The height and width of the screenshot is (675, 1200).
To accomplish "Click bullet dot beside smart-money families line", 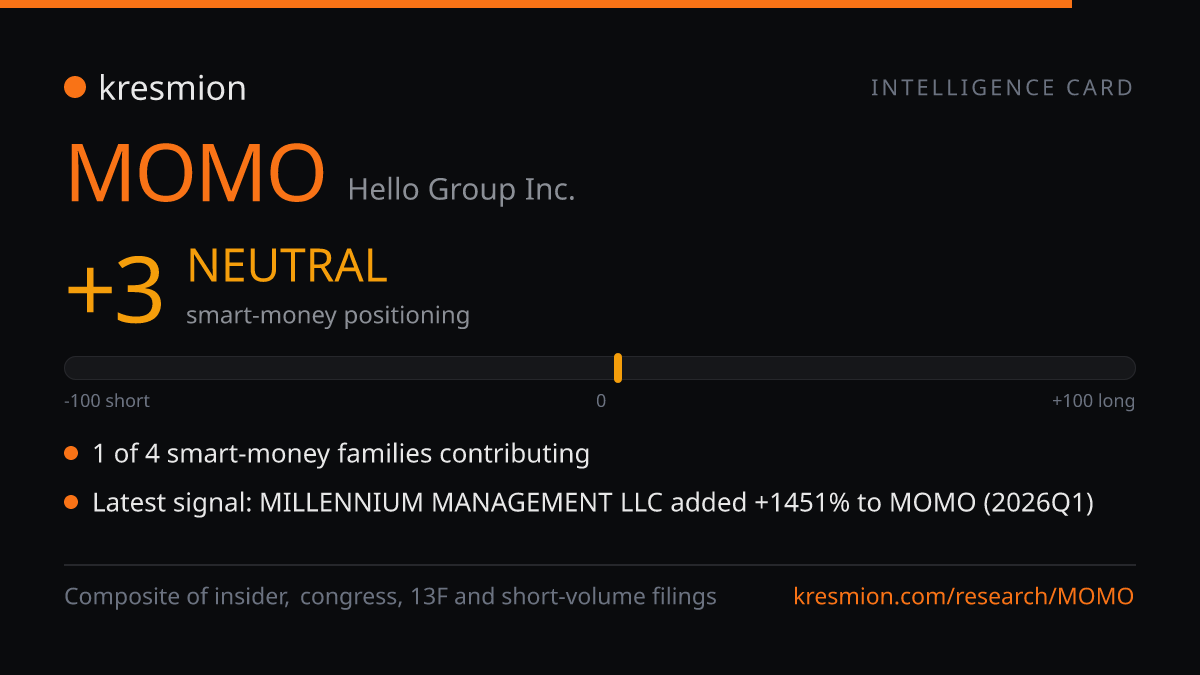I will click(71, 454).
